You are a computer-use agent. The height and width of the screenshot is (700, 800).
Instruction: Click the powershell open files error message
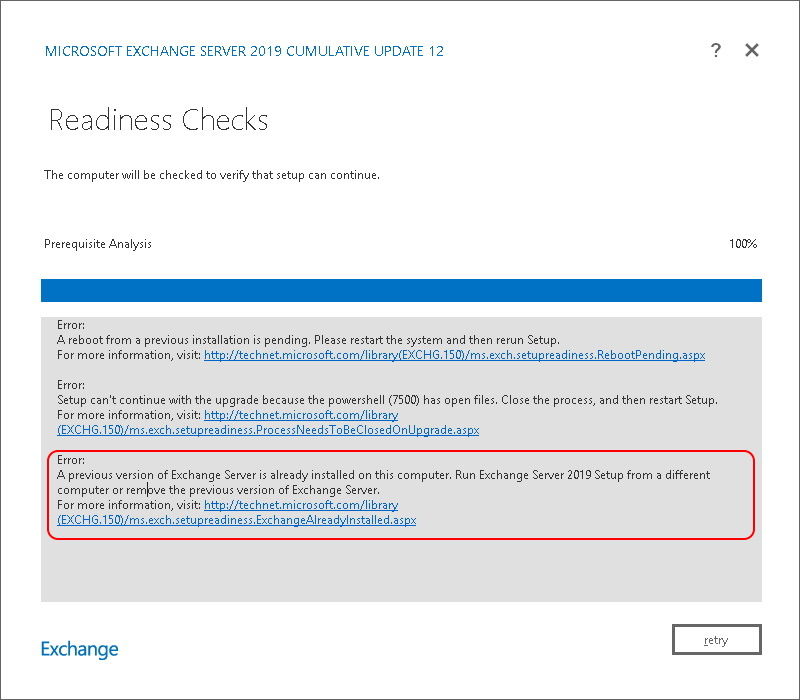tap(387, 400)
